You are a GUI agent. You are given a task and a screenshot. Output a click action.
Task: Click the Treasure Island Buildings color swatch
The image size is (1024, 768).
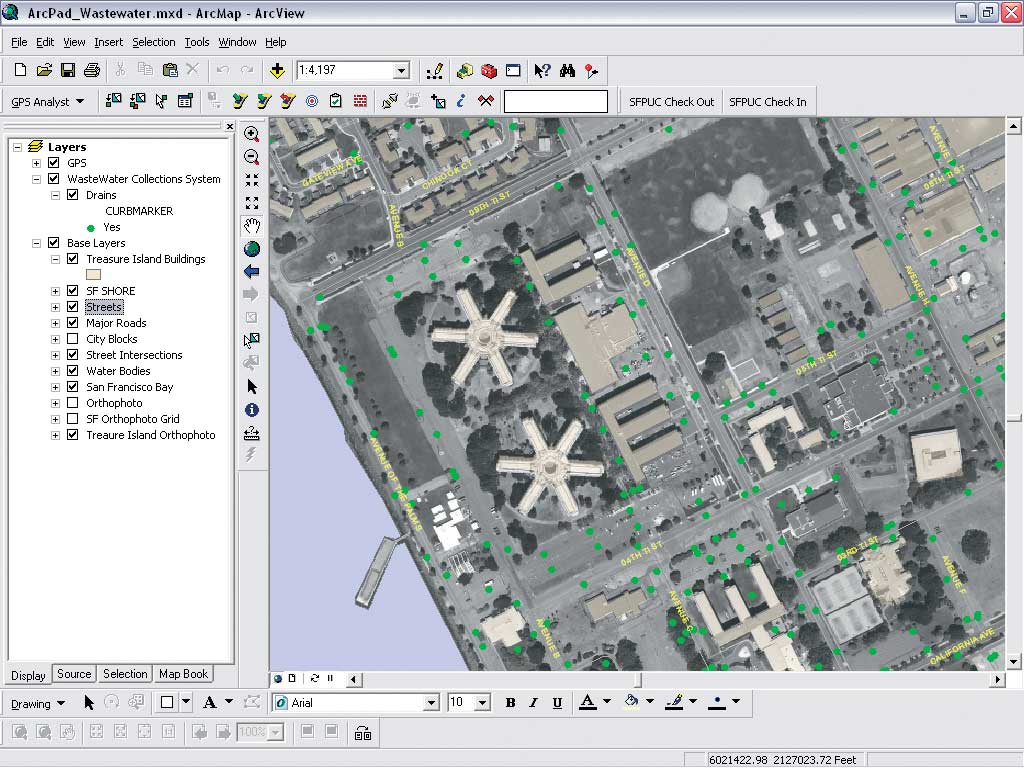[x=94, y=274]
